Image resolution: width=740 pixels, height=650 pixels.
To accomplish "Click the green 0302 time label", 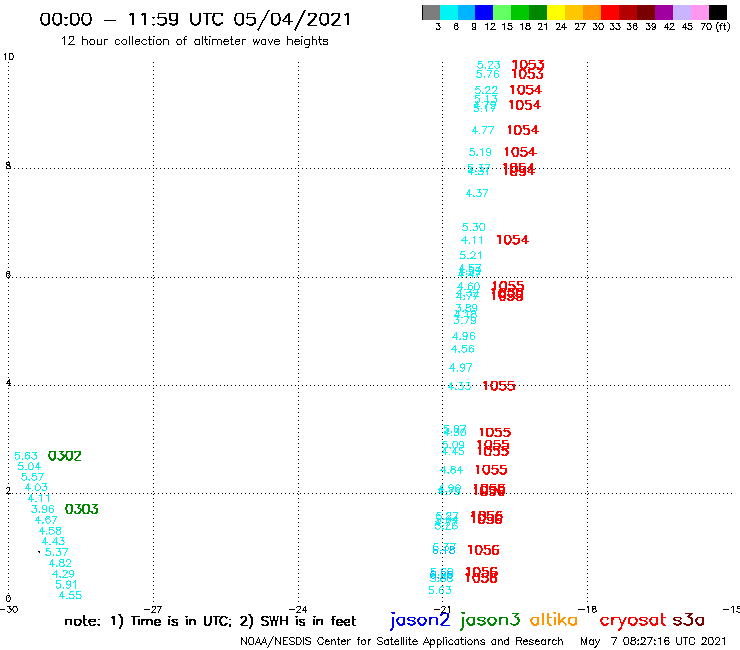I will [x=65, y=456].
